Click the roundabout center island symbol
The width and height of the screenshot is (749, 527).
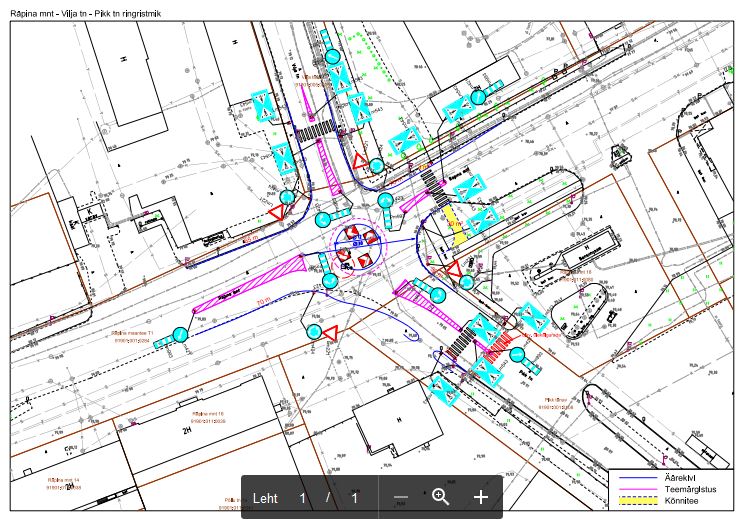pos(356,247)
